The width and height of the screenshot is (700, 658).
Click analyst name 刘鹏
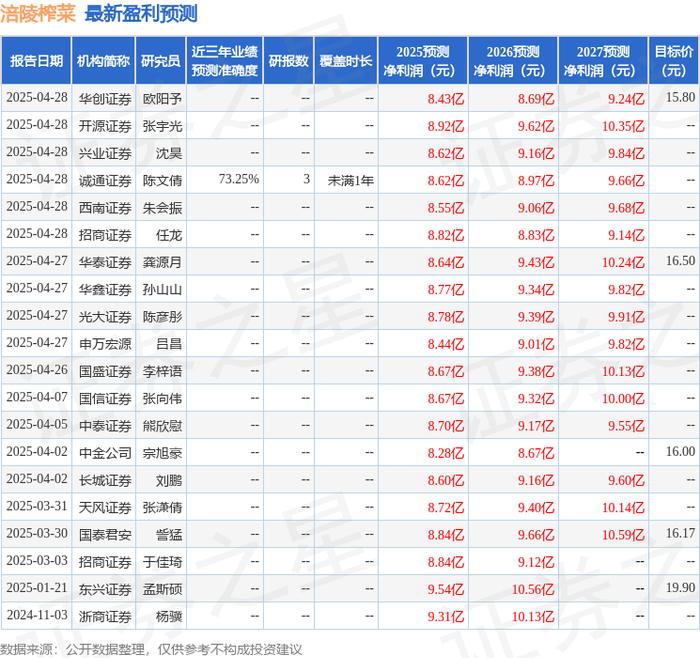pos(169,480)
